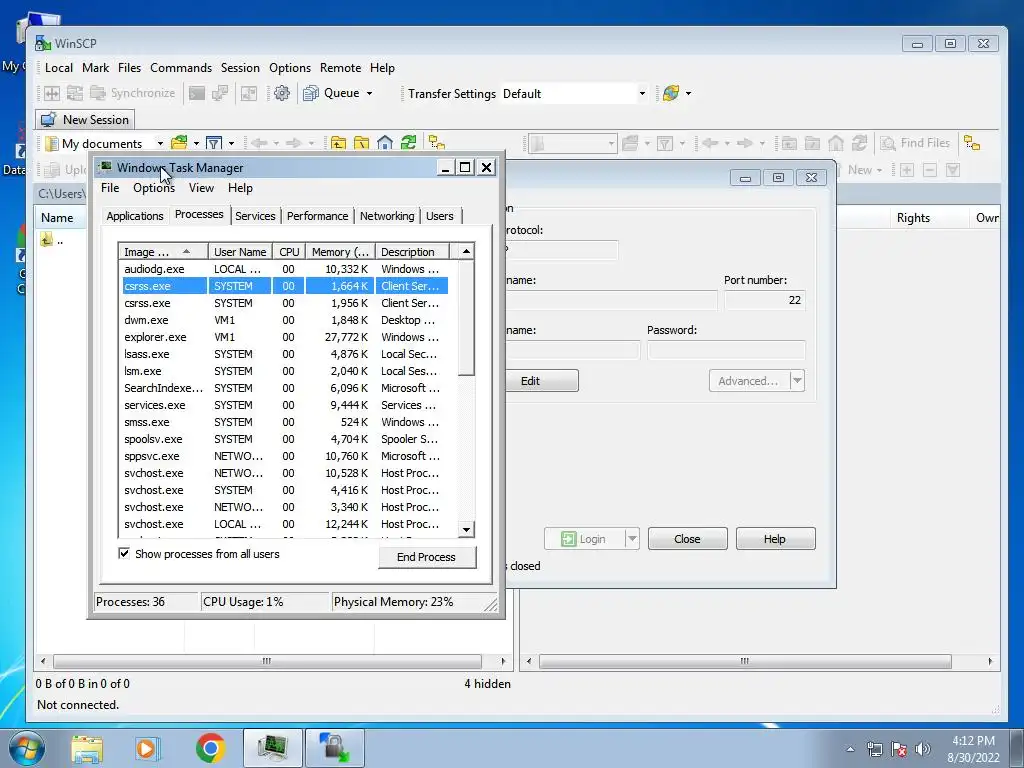Open the Local menu in WinSCP
The width and height of the screenshot is (1024, 768).
(59, 68)
